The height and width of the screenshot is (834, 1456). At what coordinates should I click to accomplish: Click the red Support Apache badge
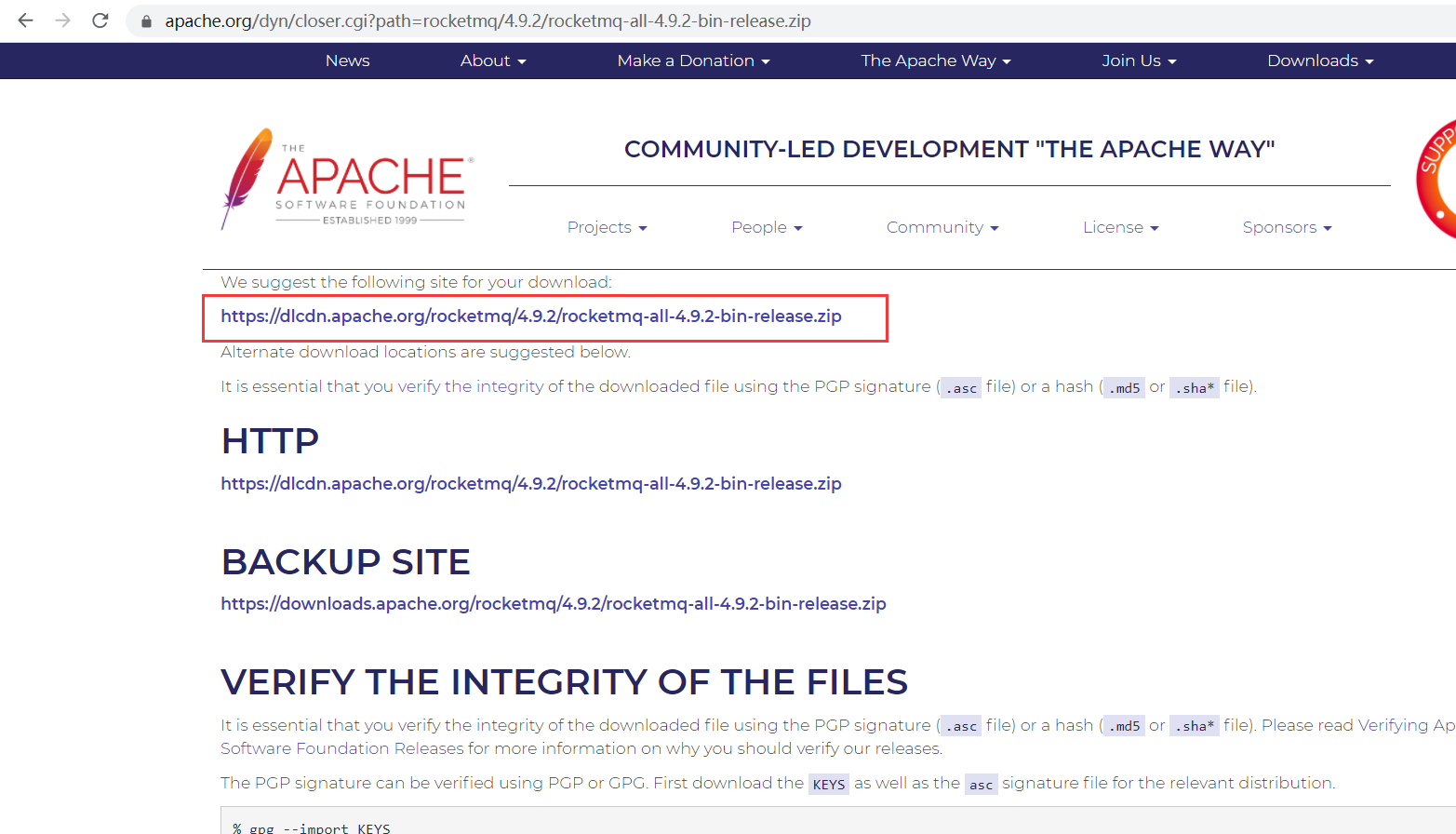click(x=1436, y=179)
